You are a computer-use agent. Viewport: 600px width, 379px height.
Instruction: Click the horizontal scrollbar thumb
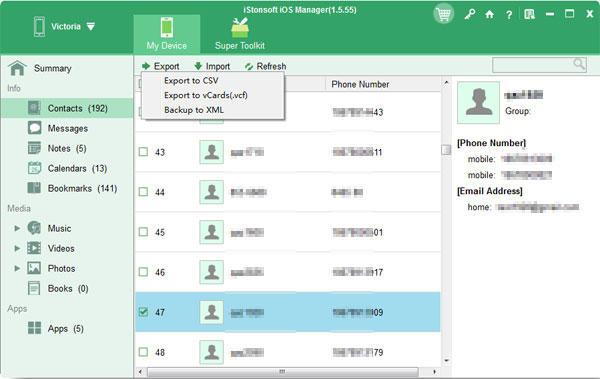[283, 371]
